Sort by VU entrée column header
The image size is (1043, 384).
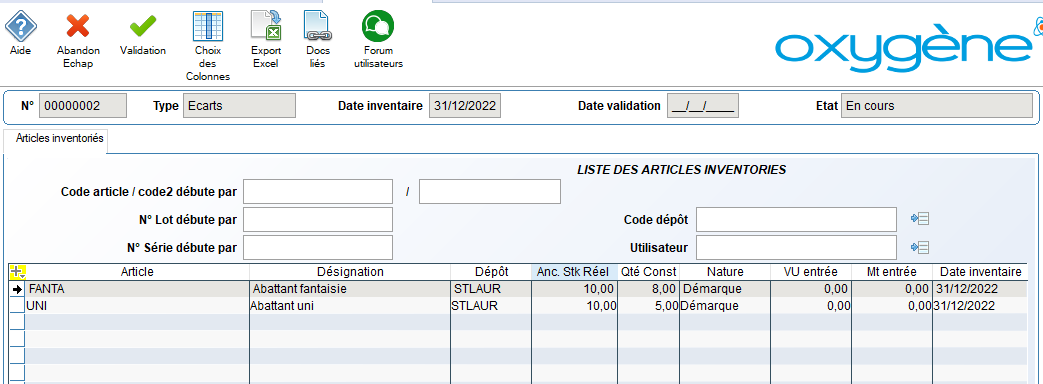tap(811, 272)
